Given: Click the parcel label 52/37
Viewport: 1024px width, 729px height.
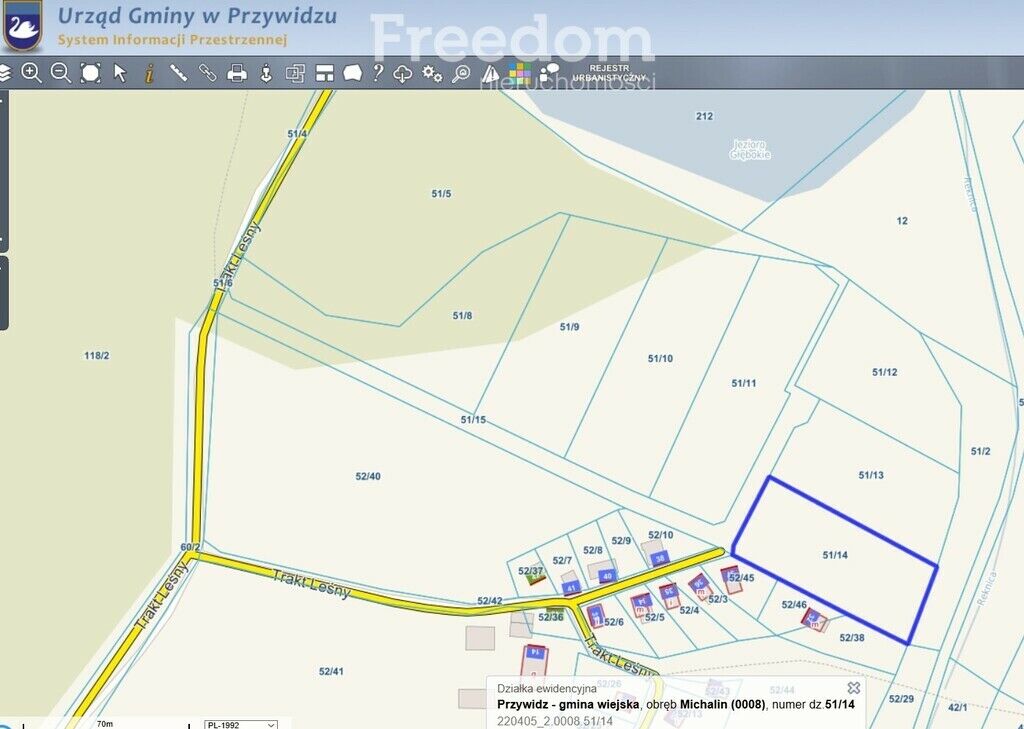Looking at the screenshot, I should [x=531, y=571].
